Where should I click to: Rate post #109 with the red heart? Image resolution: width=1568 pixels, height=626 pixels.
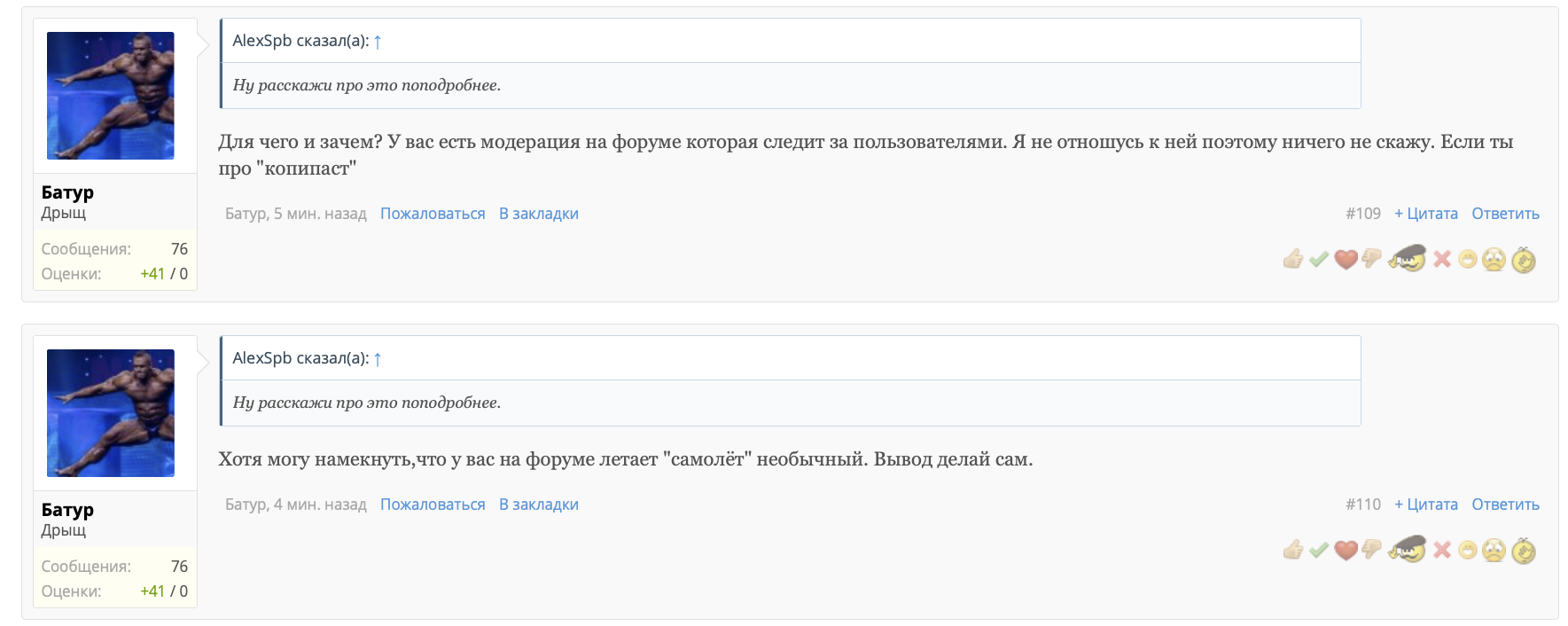[x=1346, y=260]
